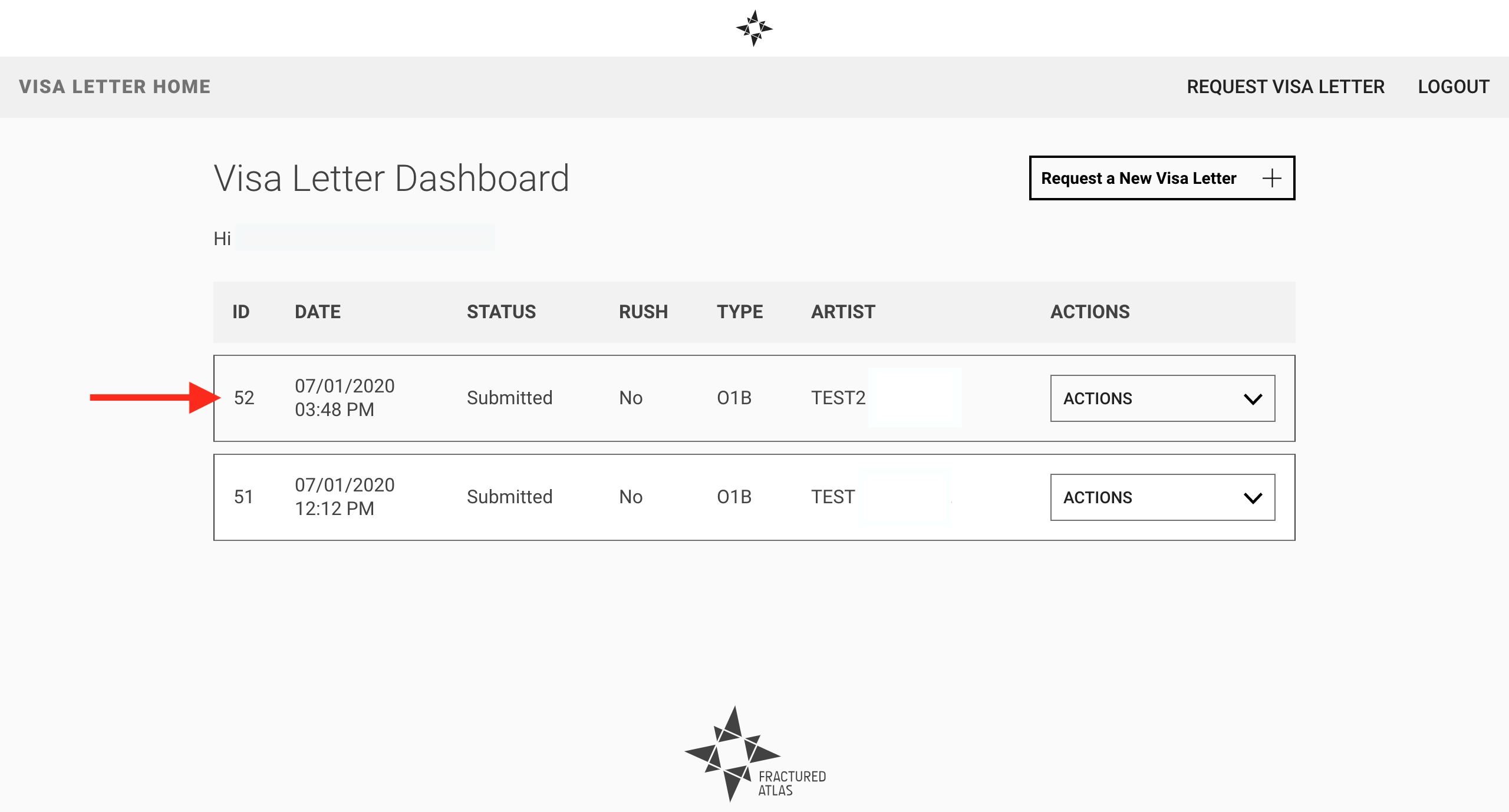Image resolution: width=1509 pixels, height=812 pixels.
Task: Click the Request a New Visa Letter button
Action: [1162, 178]
